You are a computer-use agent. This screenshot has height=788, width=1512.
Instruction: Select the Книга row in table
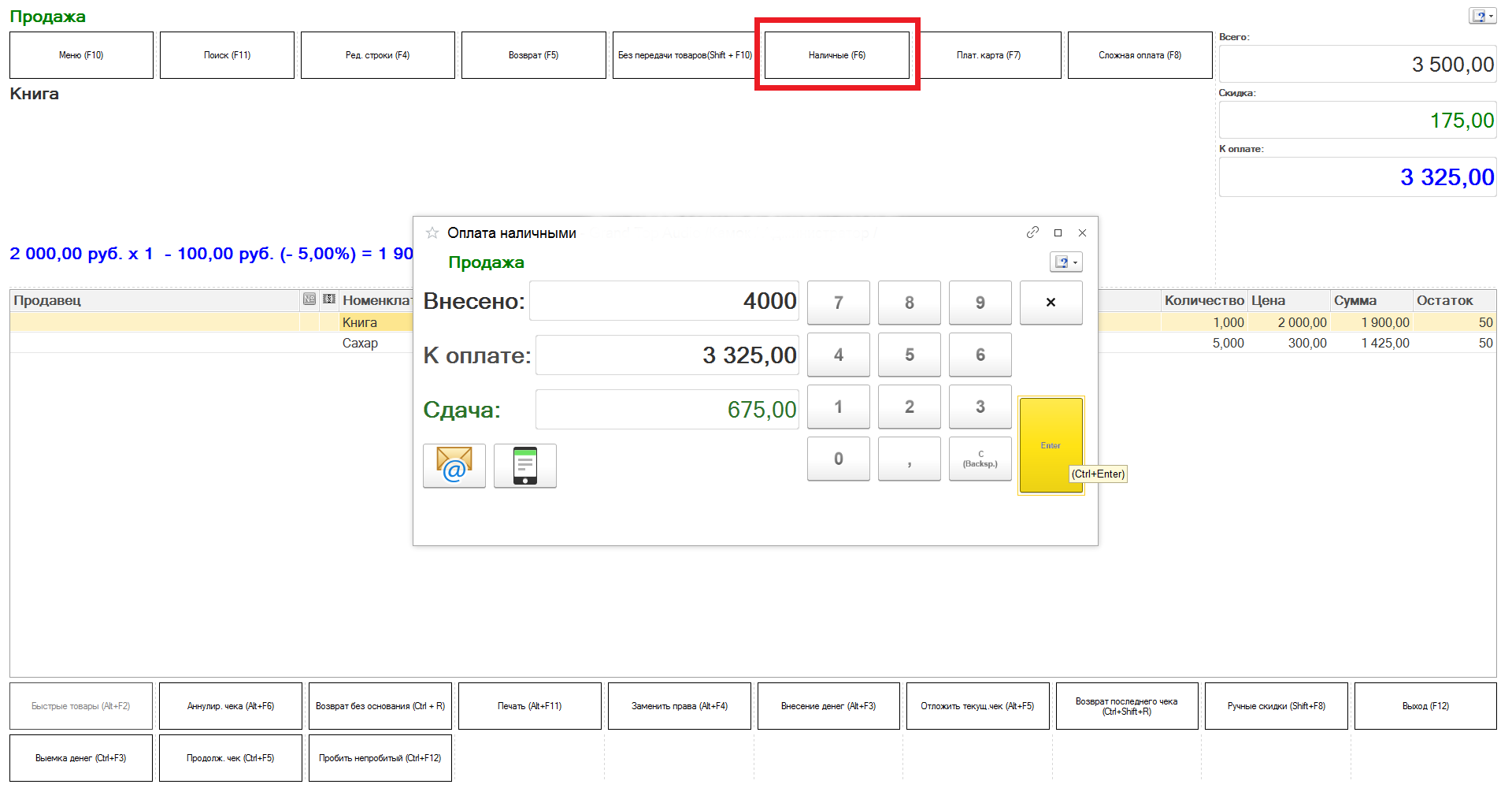[x=753, y=322]
